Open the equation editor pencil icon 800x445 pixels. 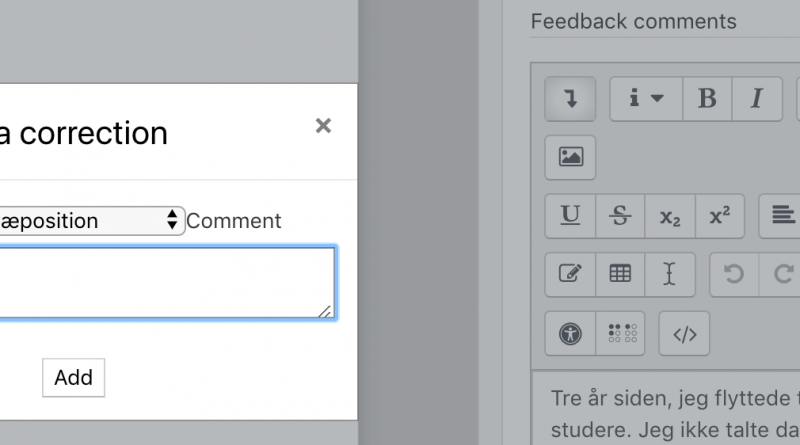coord(570,274)
